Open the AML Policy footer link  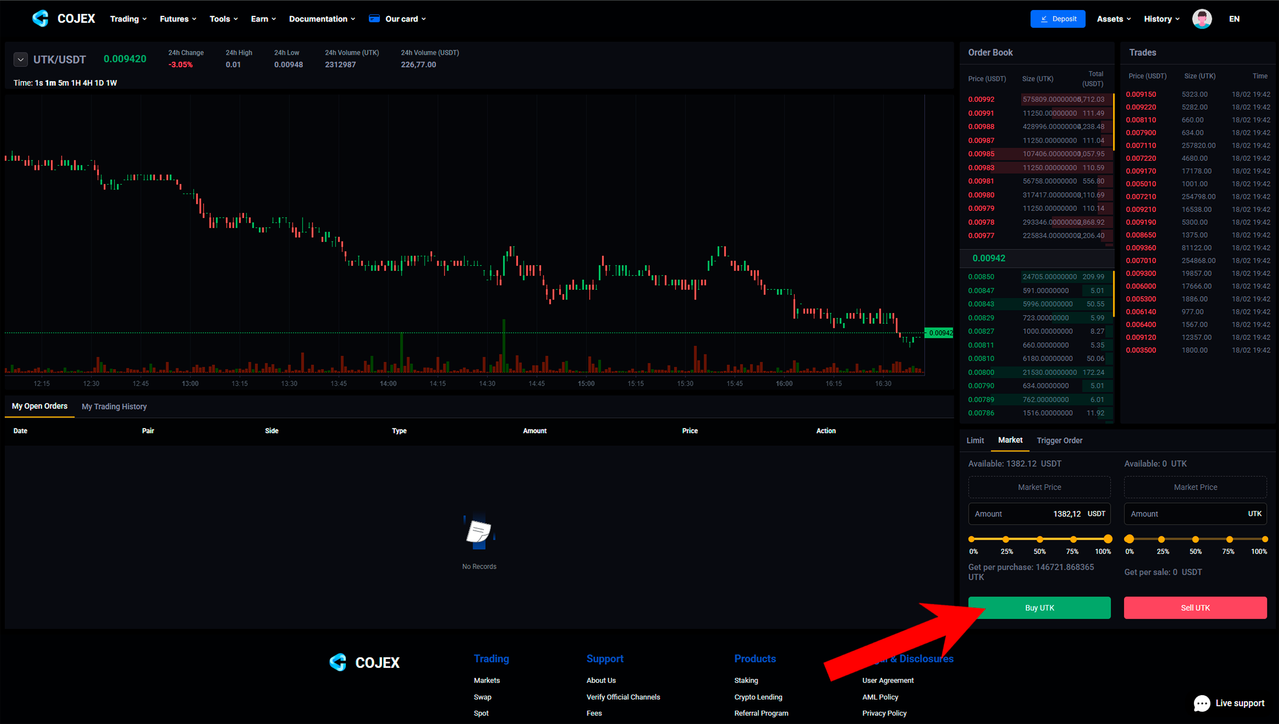(880, 697)
